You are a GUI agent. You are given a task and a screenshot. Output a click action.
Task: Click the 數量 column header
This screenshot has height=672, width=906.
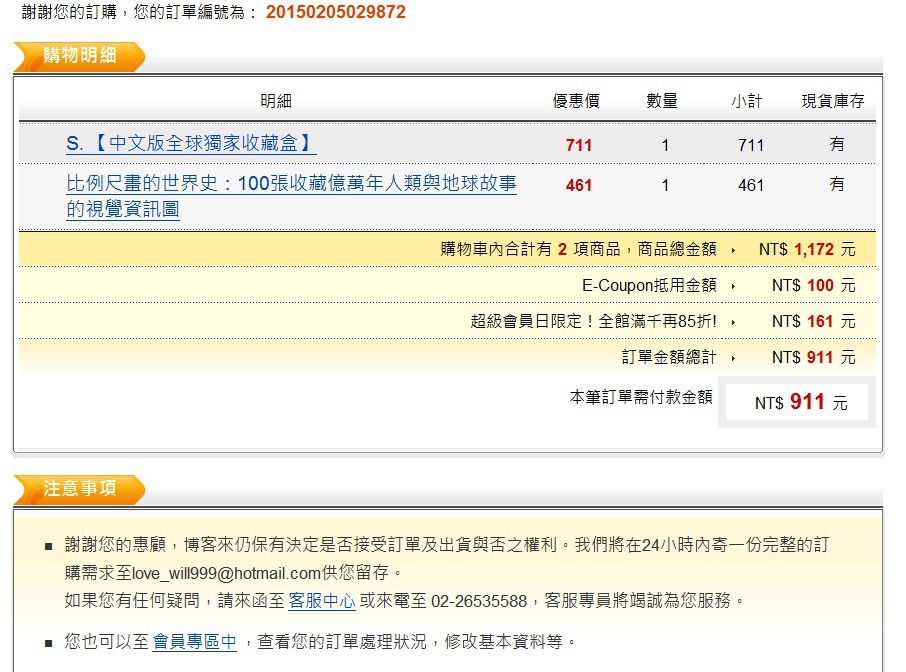point(662,101)
